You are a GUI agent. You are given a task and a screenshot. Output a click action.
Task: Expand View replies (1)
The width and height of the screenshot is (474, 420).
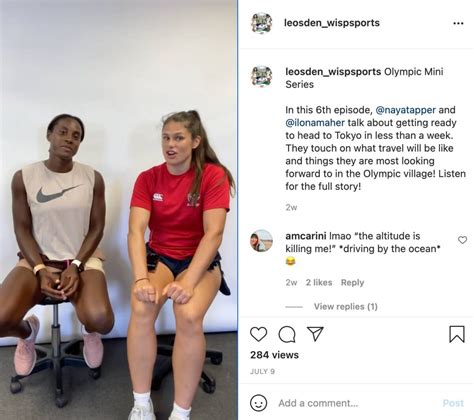[345, 306]
